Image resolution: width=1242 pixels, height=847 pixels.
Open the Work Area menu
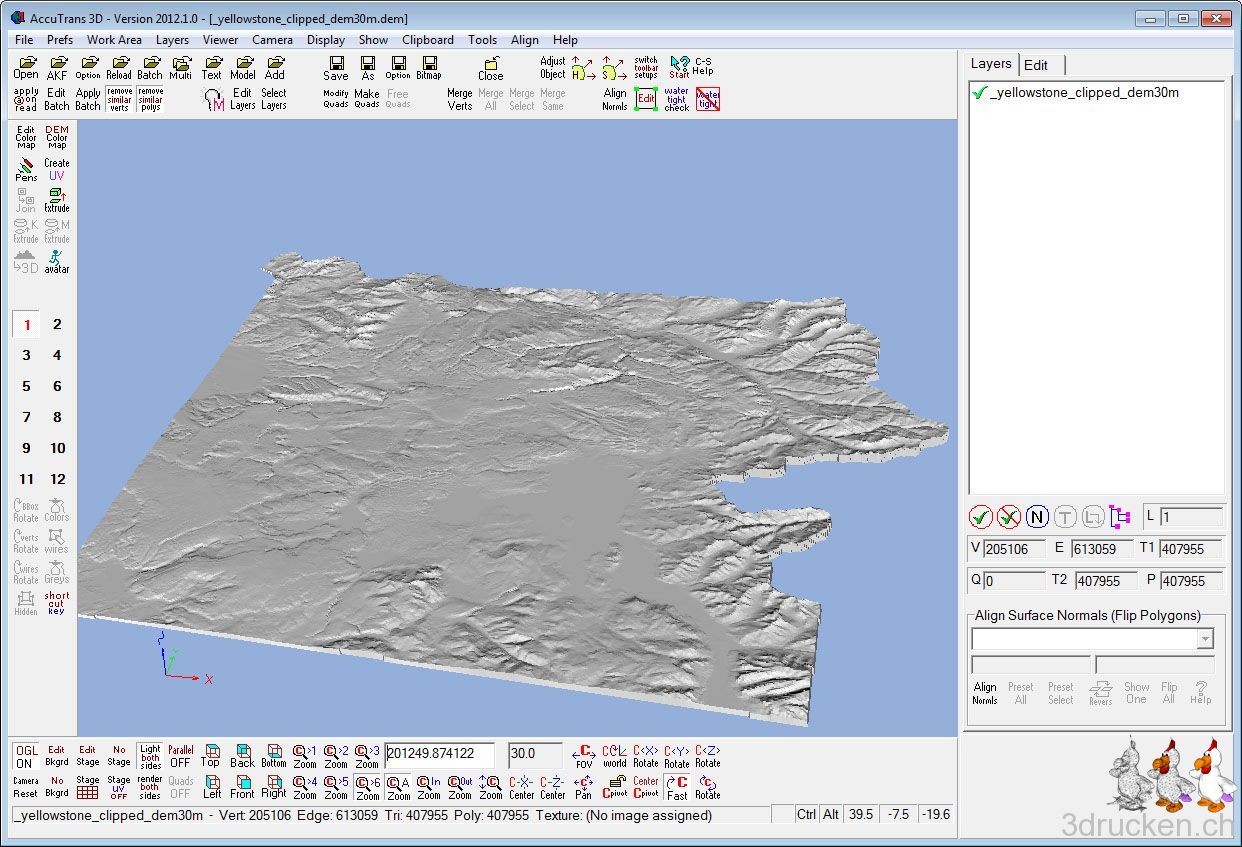[x=114, y=40]
